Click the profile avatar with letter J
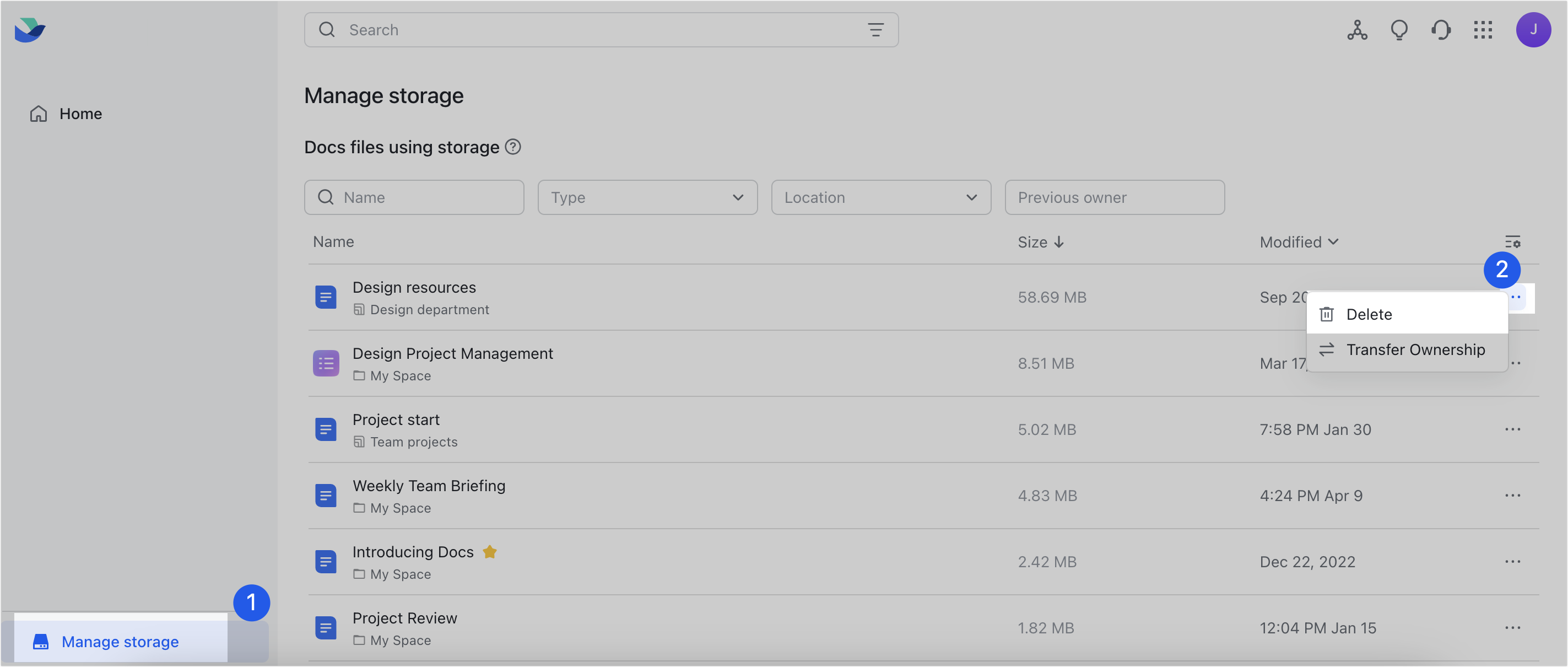The image size is (1568, 667). pos(1534,29)
